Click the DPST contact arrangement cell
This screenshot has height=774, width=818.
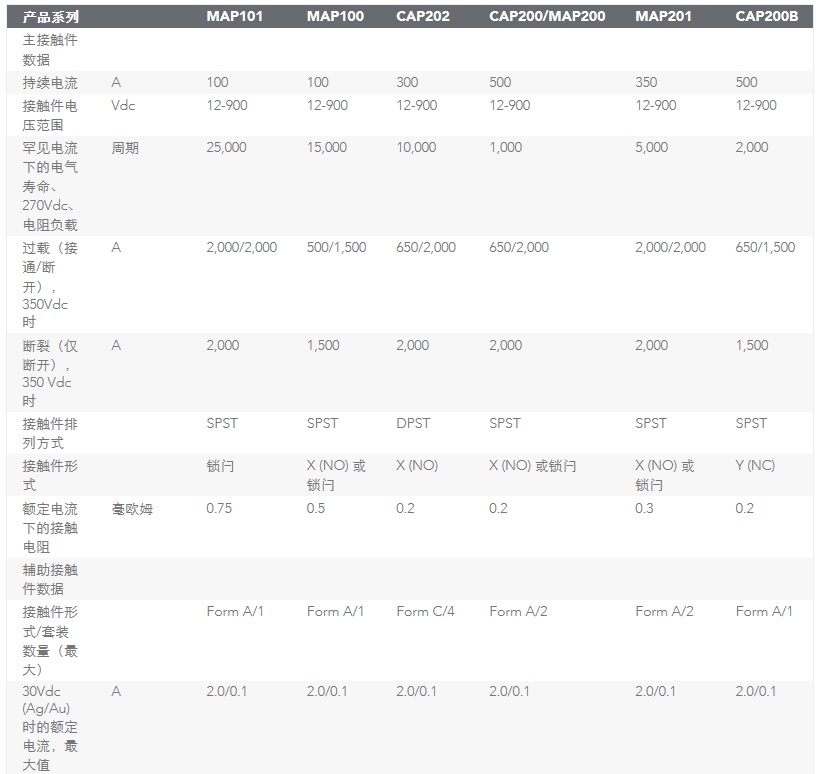413,423
